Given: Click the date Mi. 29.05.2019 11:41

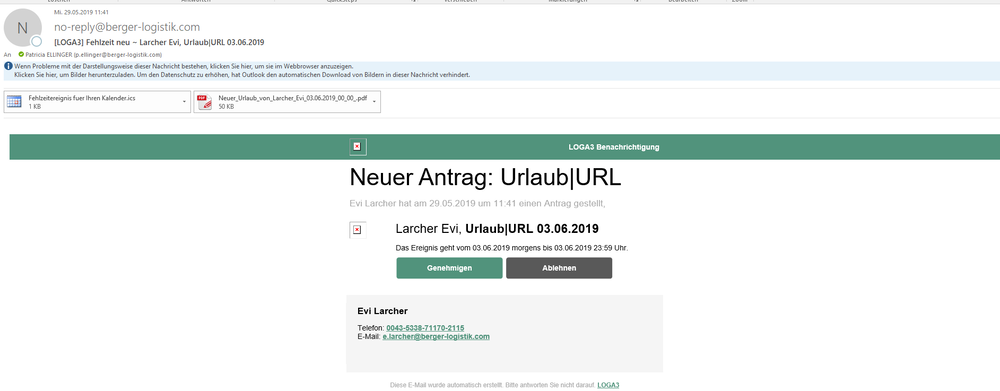Looking at the screenshot, I should (81, 12).
